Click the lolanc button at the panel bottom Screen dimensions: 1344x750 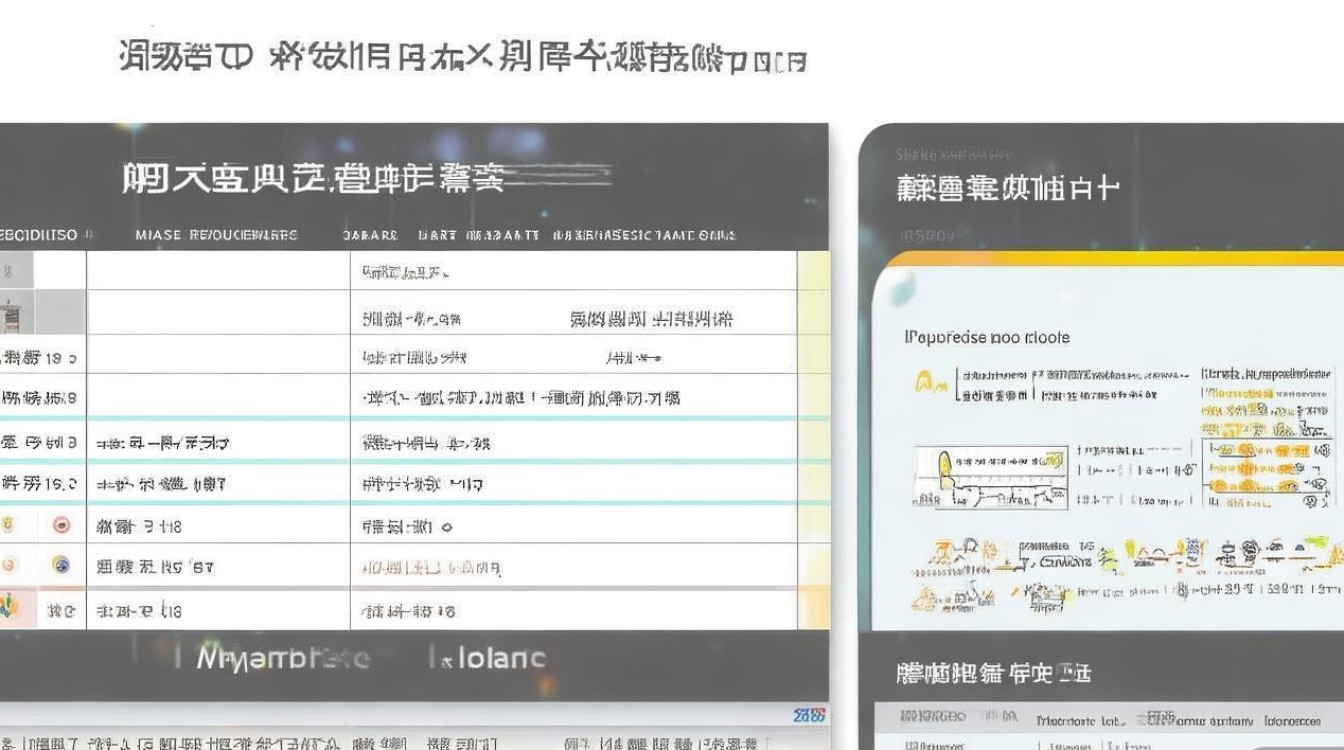[490, 658]
